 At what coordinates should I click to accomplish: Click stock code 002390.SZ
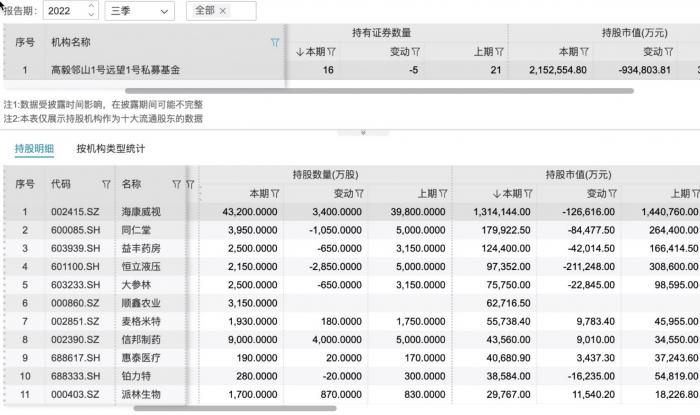(x=75, y=340)
